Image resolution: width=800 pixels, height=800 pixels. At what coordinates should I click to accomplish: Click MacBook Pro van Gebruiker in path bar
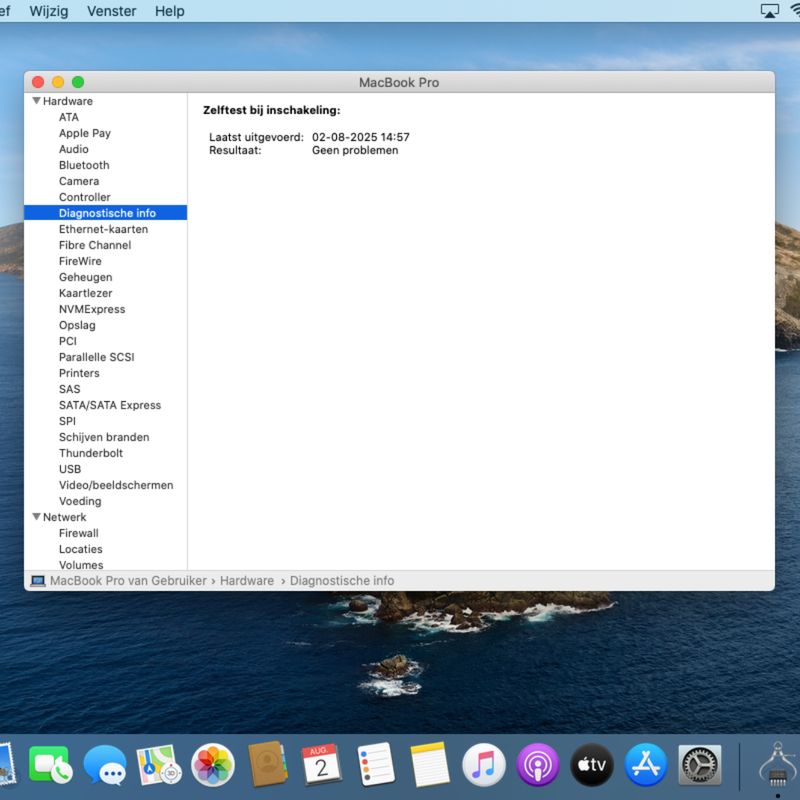pos(128,581)
